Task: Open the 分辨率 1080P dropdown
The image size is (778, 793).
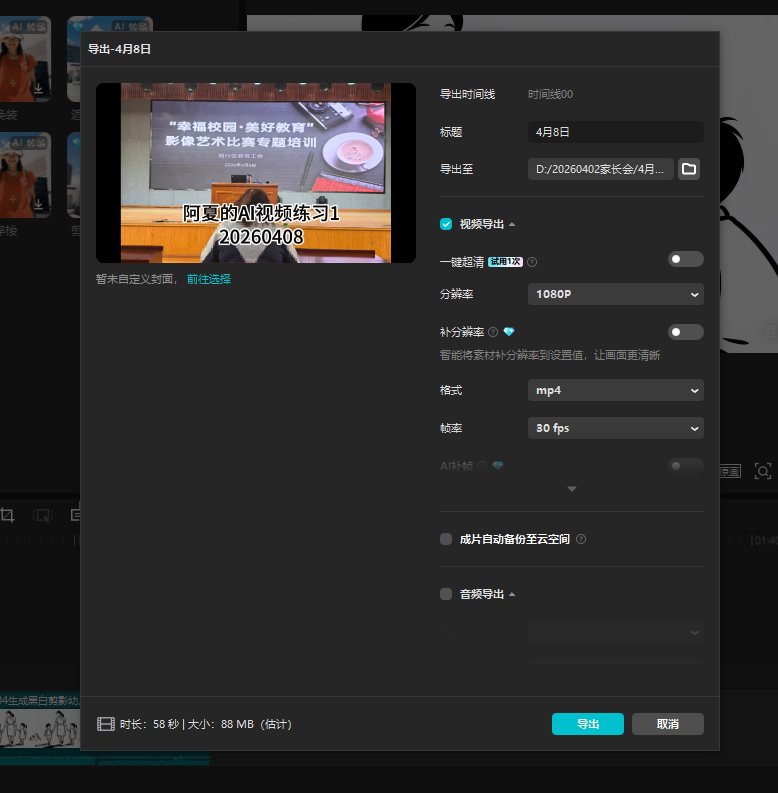Action: 616,294
